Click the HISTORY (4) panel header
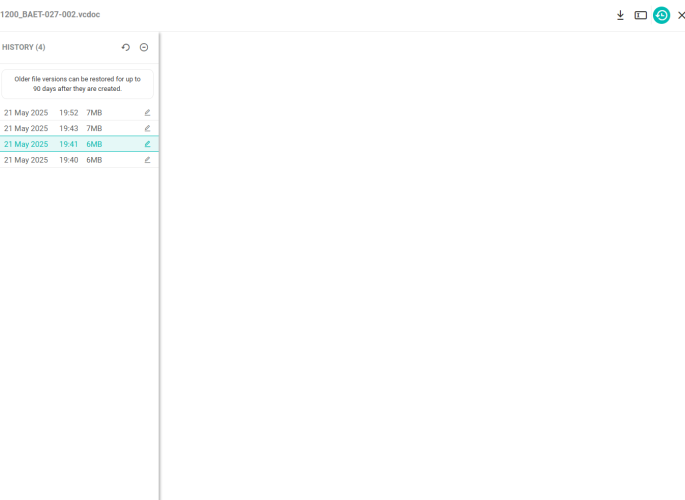The height and width of the screenshot is (500, 685). [24, 47]
